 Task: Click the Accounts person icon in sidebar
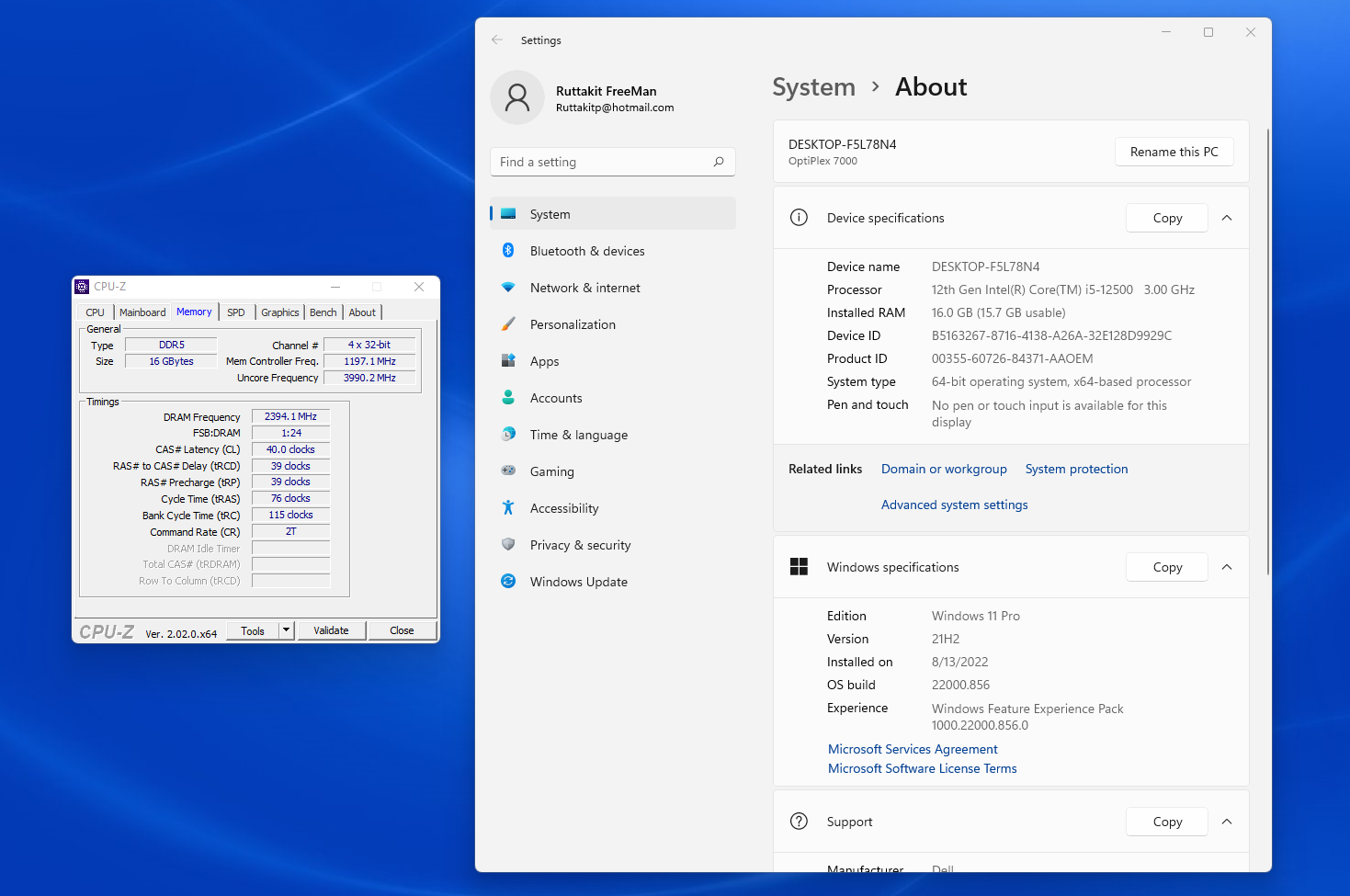508,397
